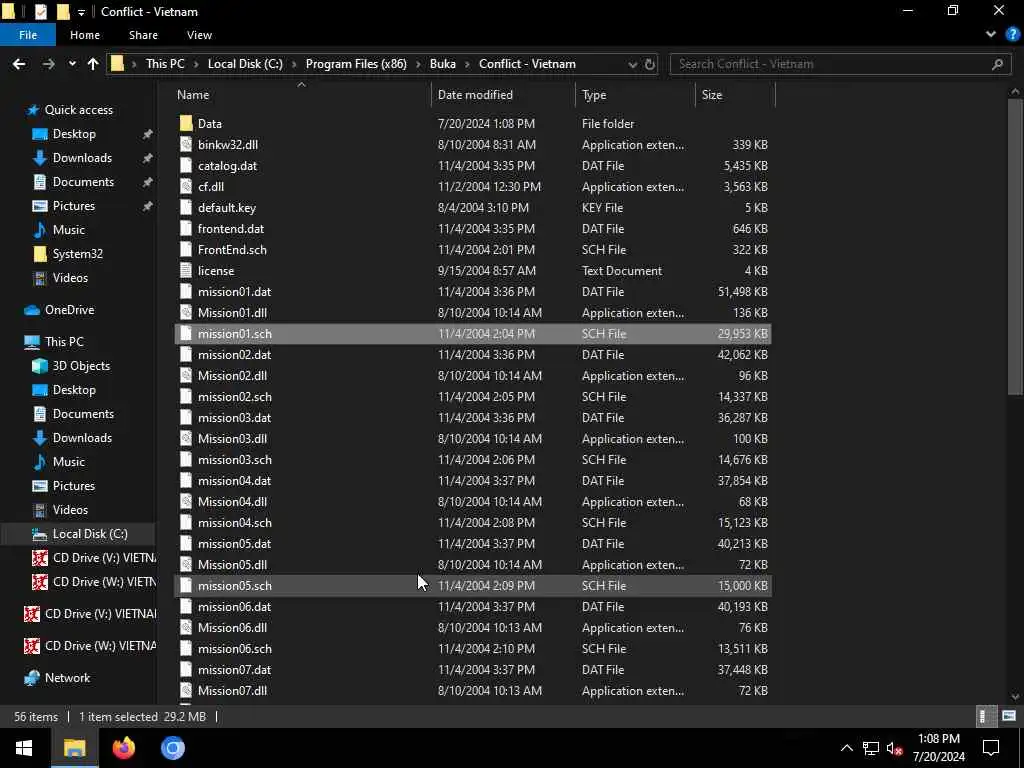Open the Windows Start menu

[24, 748]
